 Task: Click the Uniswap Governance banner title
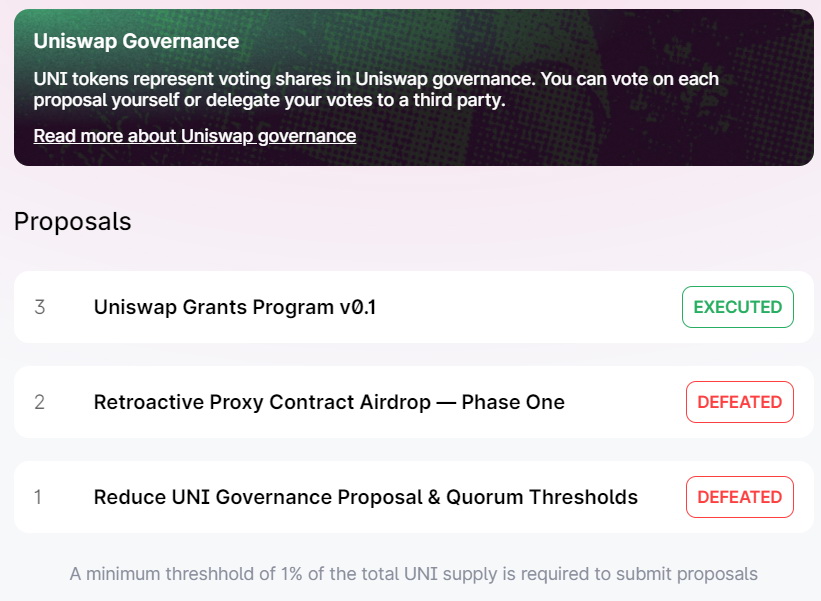136,41
